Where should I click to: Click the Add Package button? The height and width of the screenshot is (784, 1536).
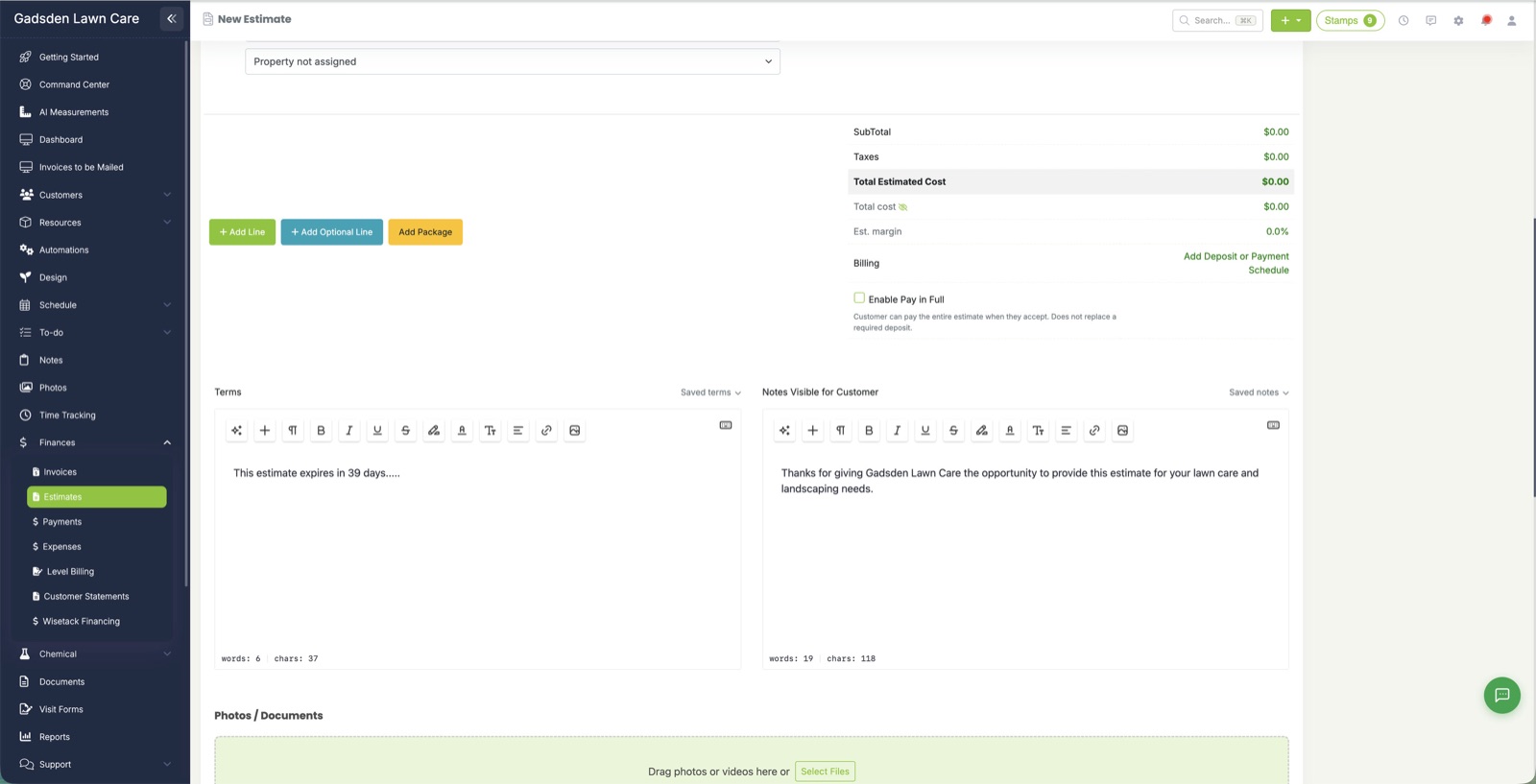425,232
